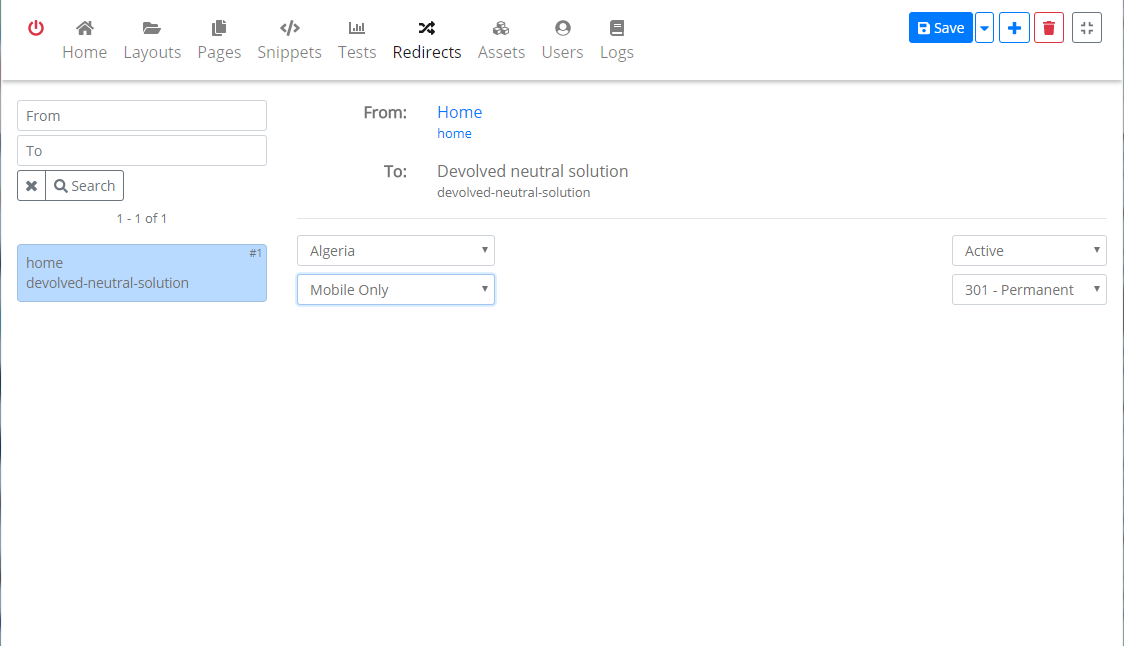The height and width of the screenshot is (646, 1124).
Task: Click the blue plus add button
Action: (x=1014, y=28)
